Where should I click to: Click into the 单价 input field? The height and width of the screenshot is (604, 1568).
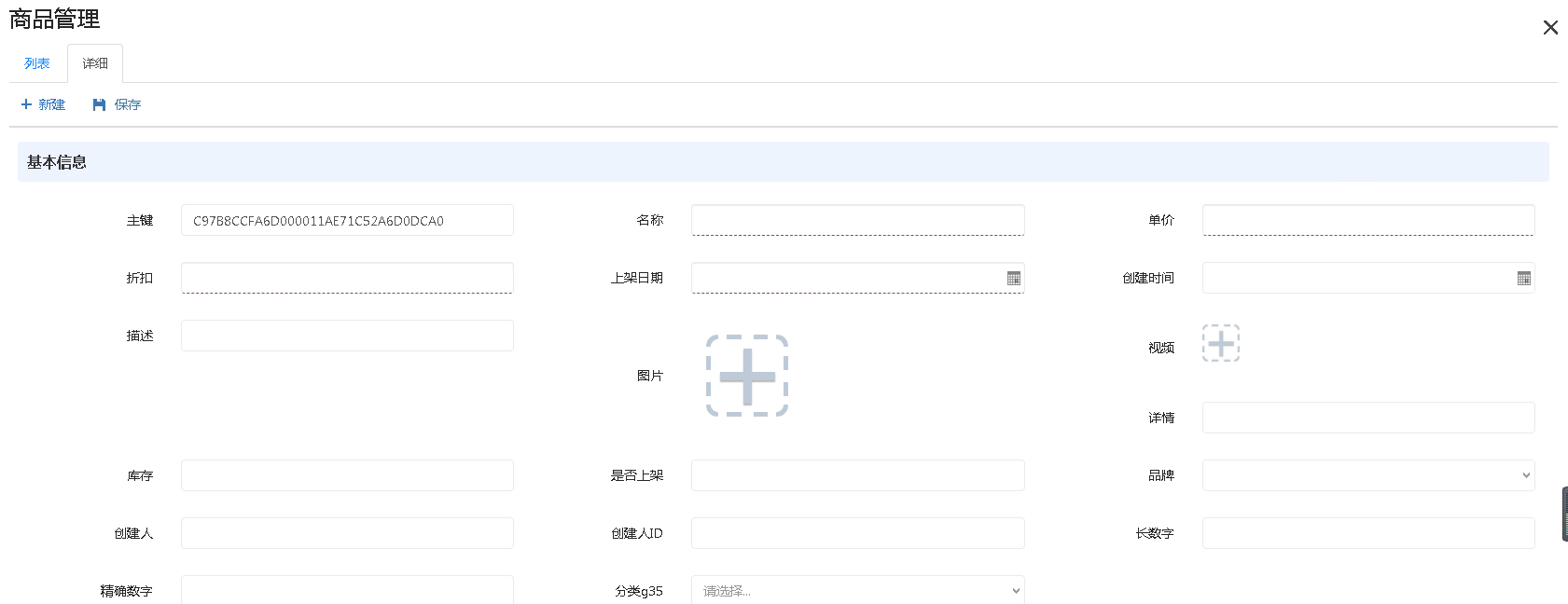[1367, 220]
